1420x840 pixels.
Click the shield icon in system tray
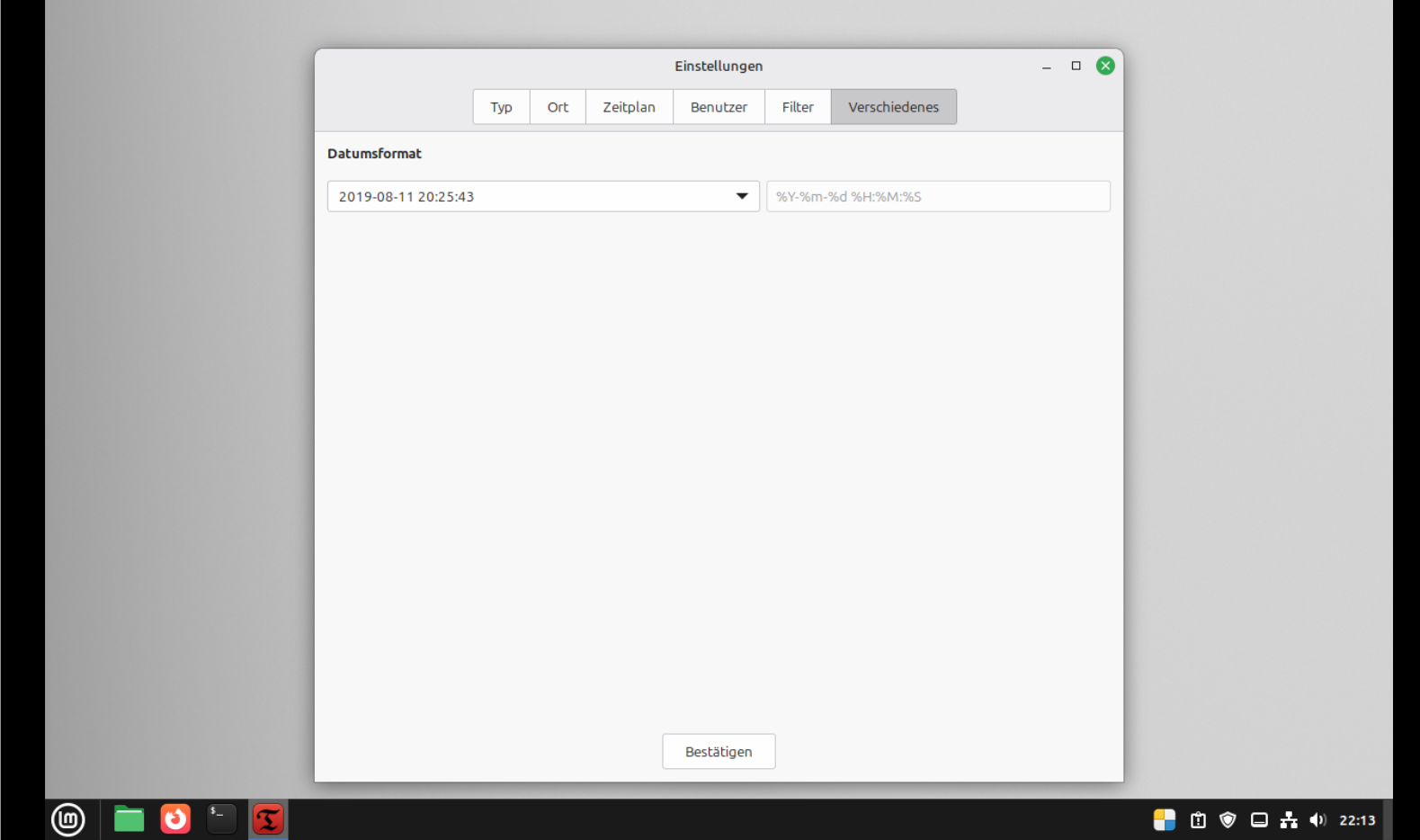1228,819
